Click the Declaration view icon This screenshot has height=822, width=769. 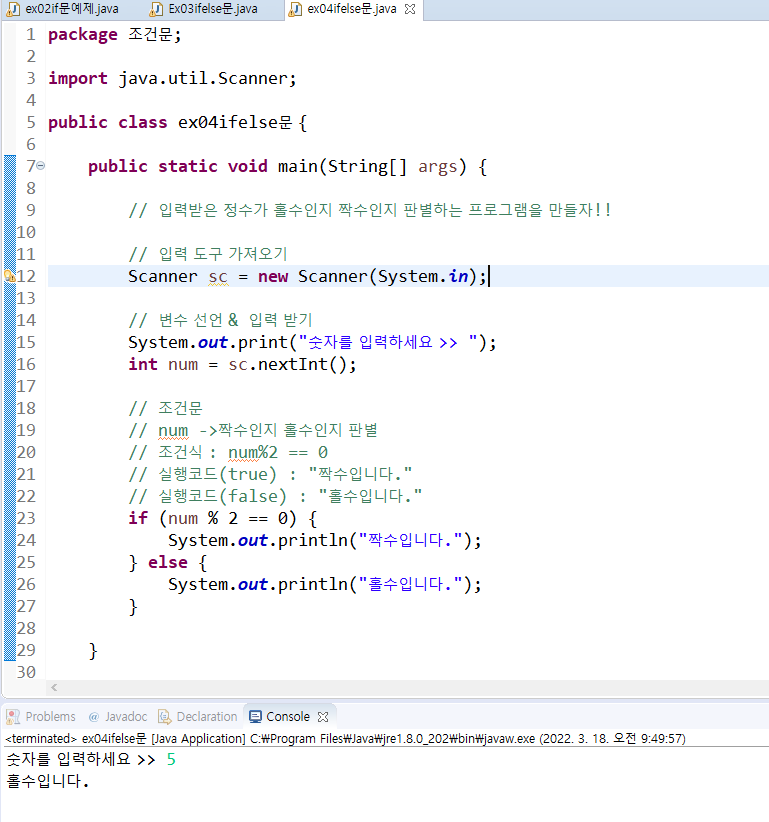[165, 716]
